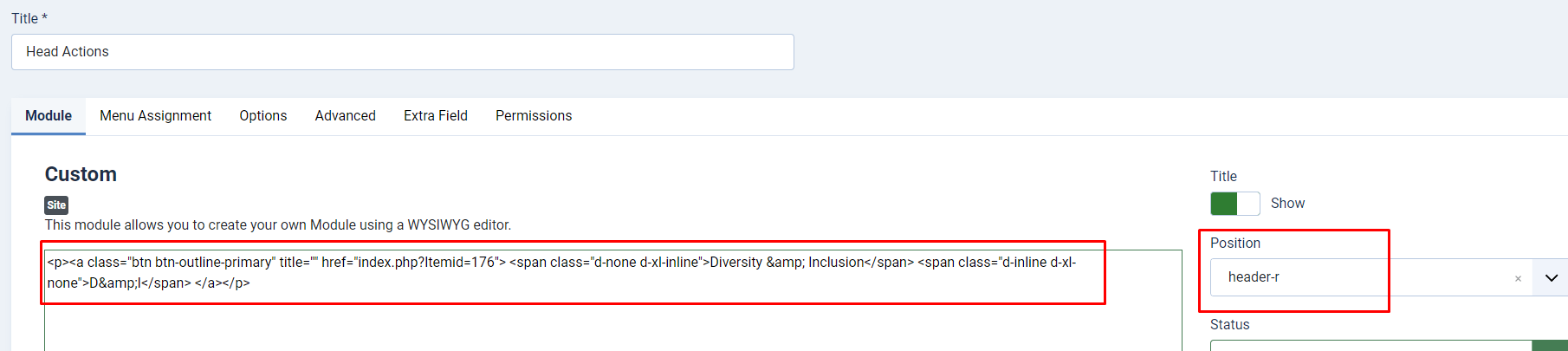Click the Show label beside the toggle
Viewport: 1568px width, 351px height.
click(x=1287, y=204)
